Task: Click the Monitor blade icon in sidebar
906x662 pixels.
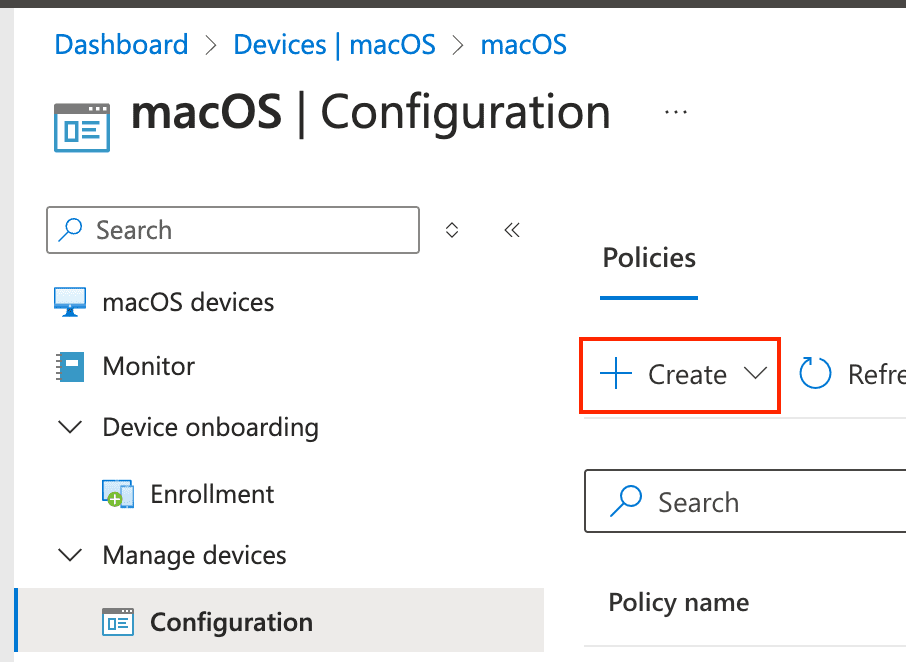Action: pyautogui.click(x=68, y=366)
